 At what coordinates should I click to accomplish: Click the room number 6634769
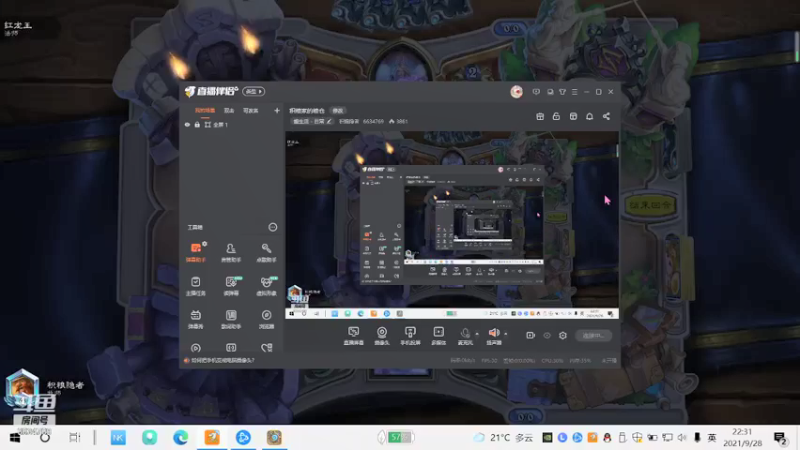pos(373,121)
